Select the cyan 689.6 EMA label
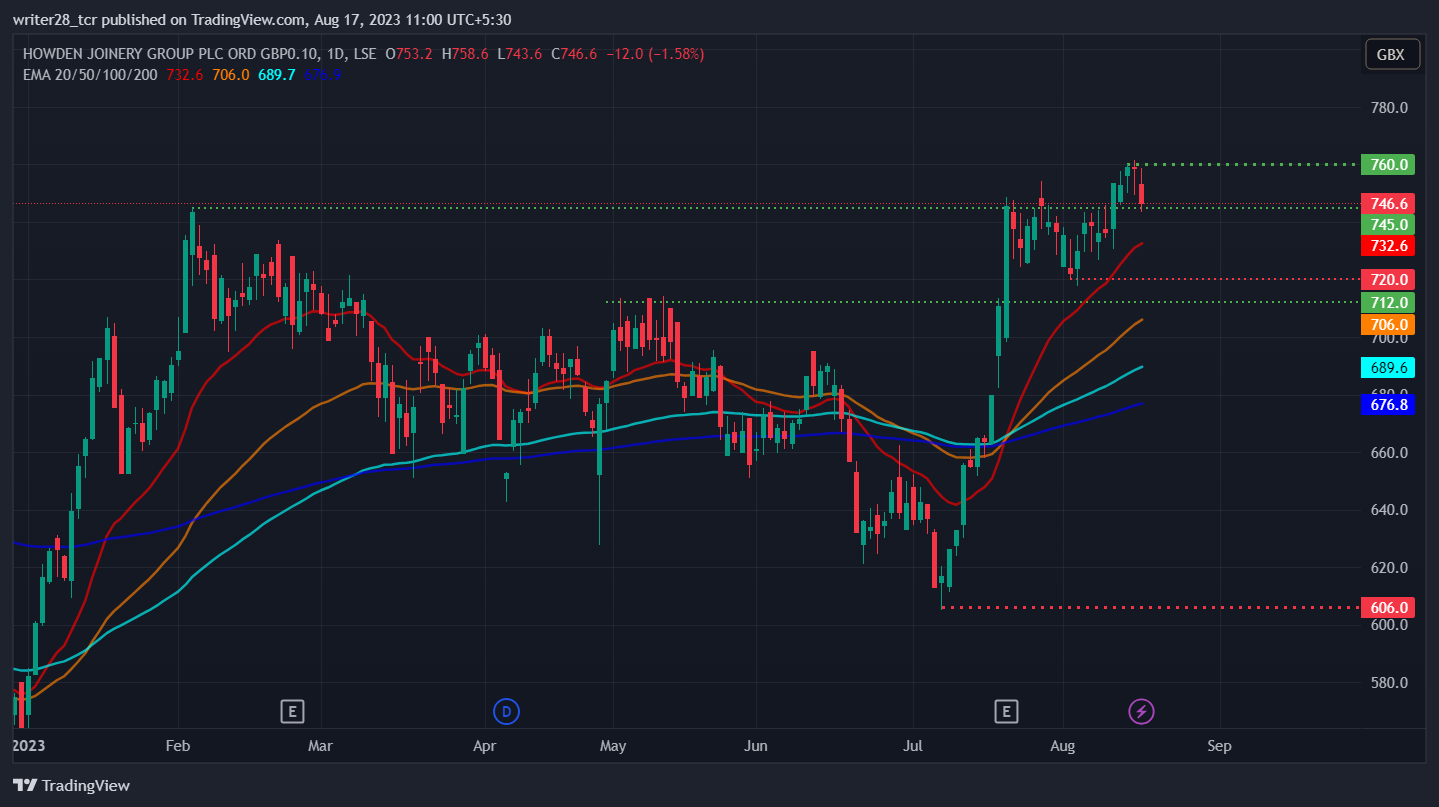 pos(1388,367)
